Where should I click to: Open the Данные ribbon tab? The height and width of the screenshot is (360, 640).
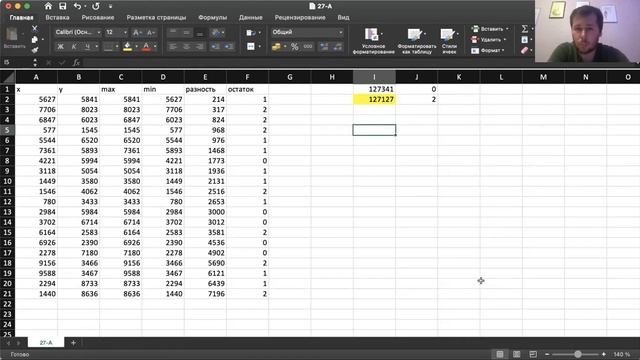(x=251, y=18)
